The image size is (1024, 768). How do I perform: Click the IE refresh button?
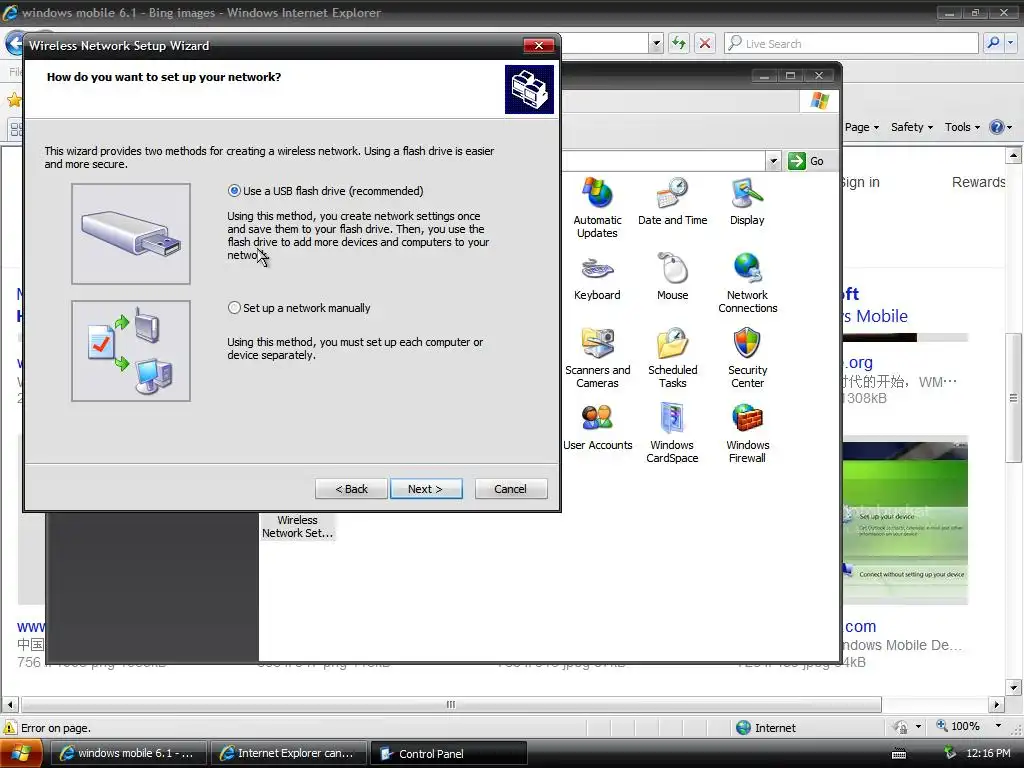[x=679, y=44]
